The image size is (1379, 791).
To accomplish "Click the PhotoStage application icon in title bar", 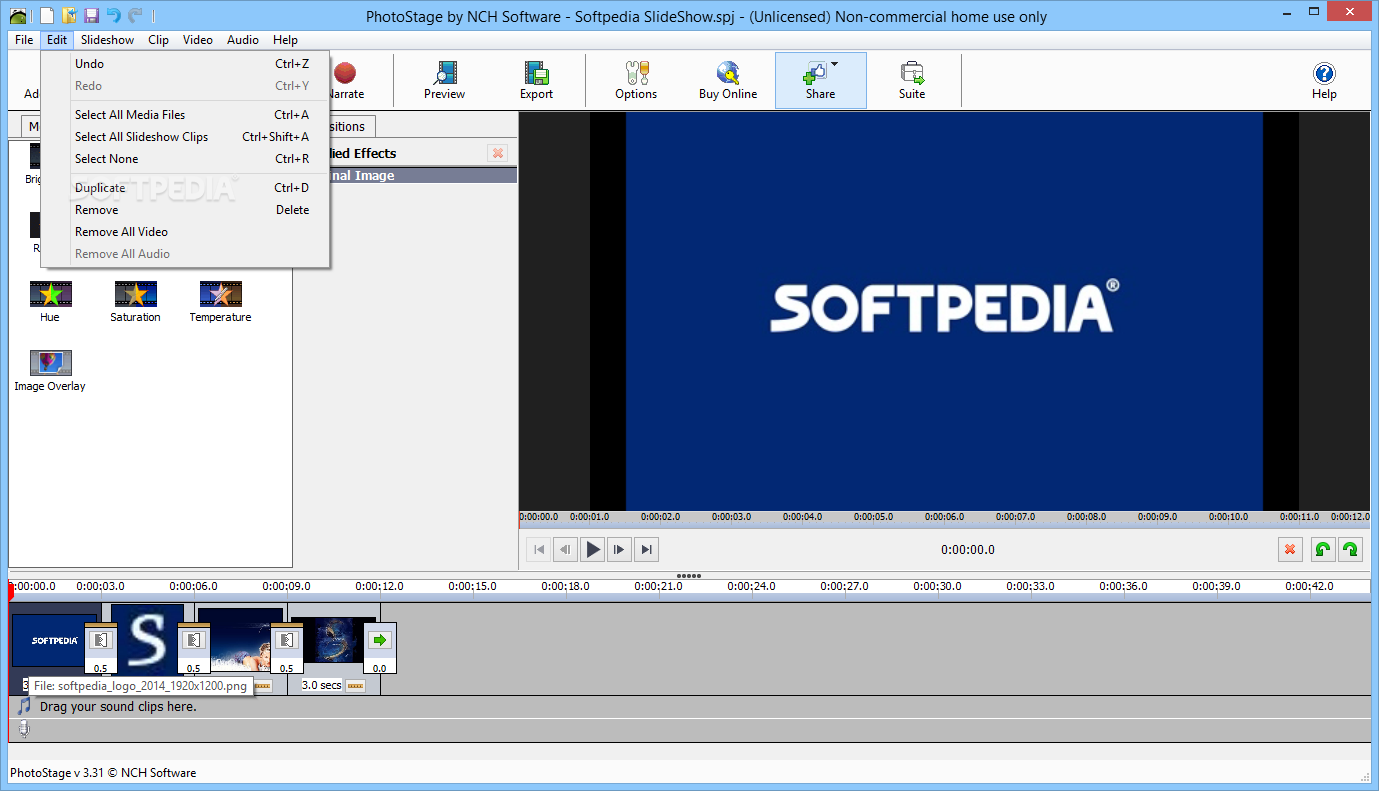I will click(x=18, y=15).
